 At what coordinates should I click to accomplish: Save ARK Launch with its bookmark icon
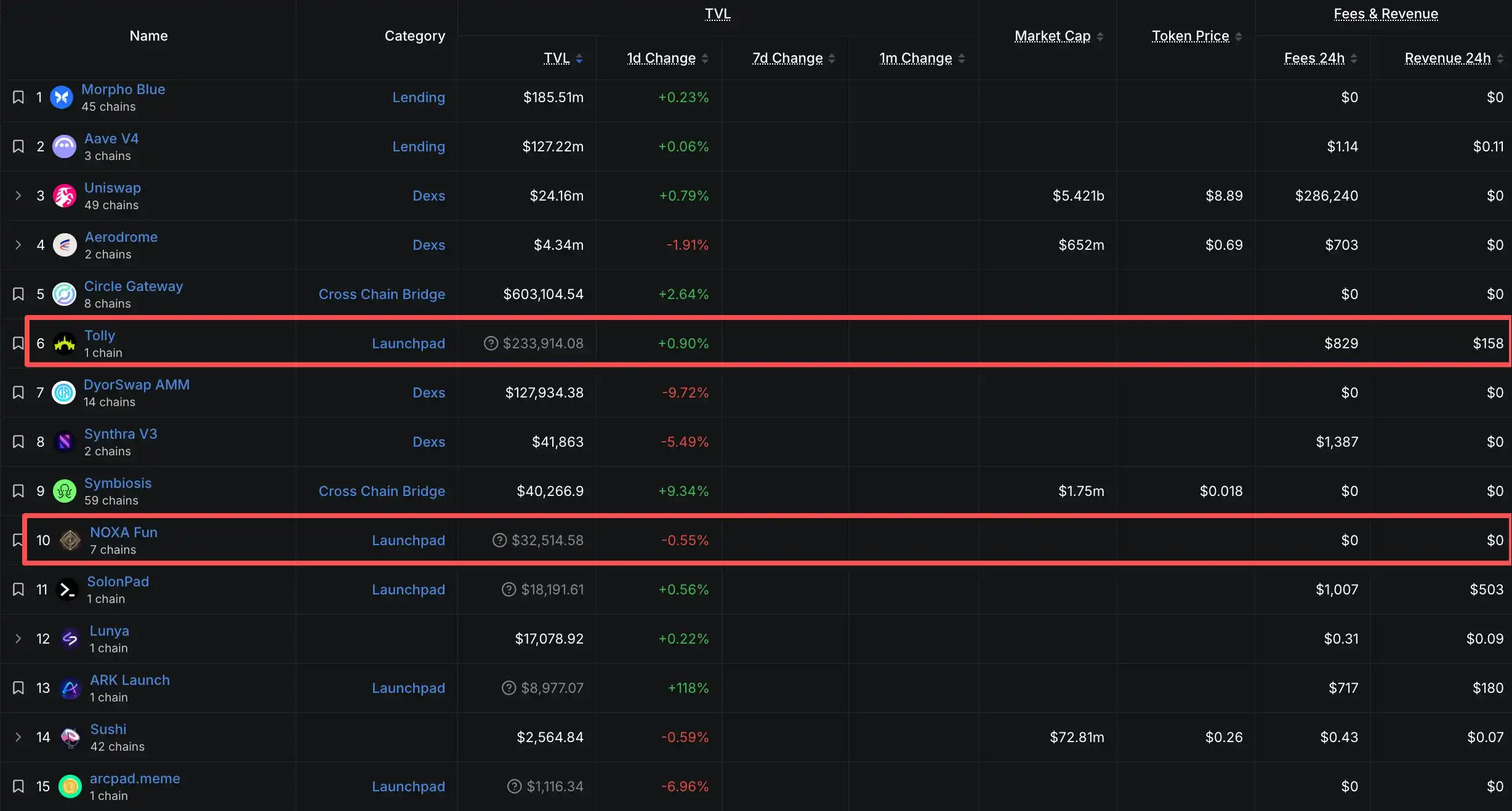18,688
